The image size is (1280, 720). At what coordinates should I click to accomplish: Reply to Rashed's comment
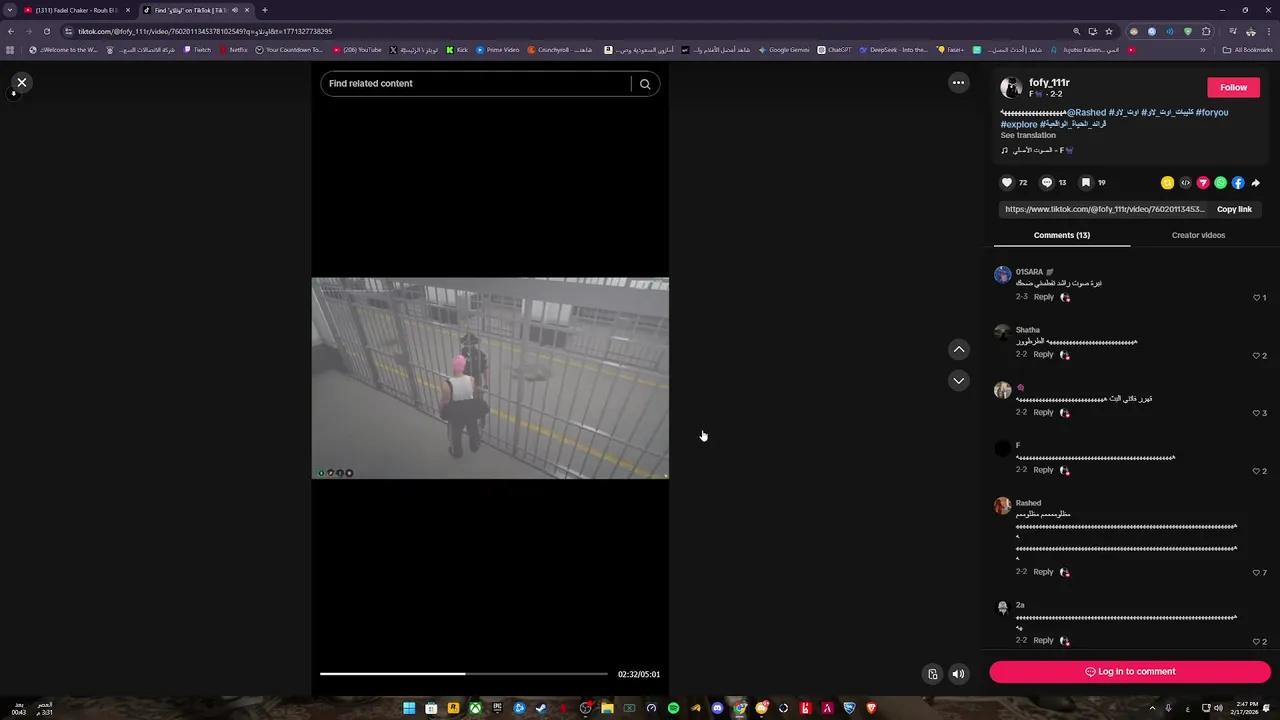point(1043,572)
